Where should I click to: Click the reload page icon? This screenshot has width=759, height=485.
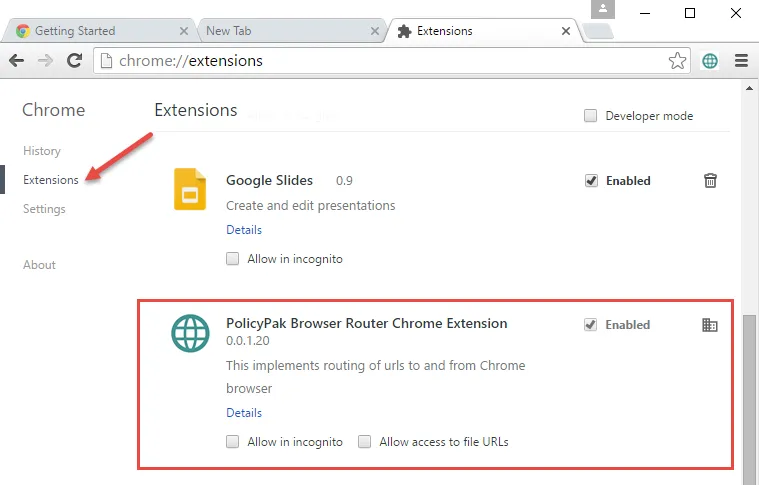coord(74,61)
